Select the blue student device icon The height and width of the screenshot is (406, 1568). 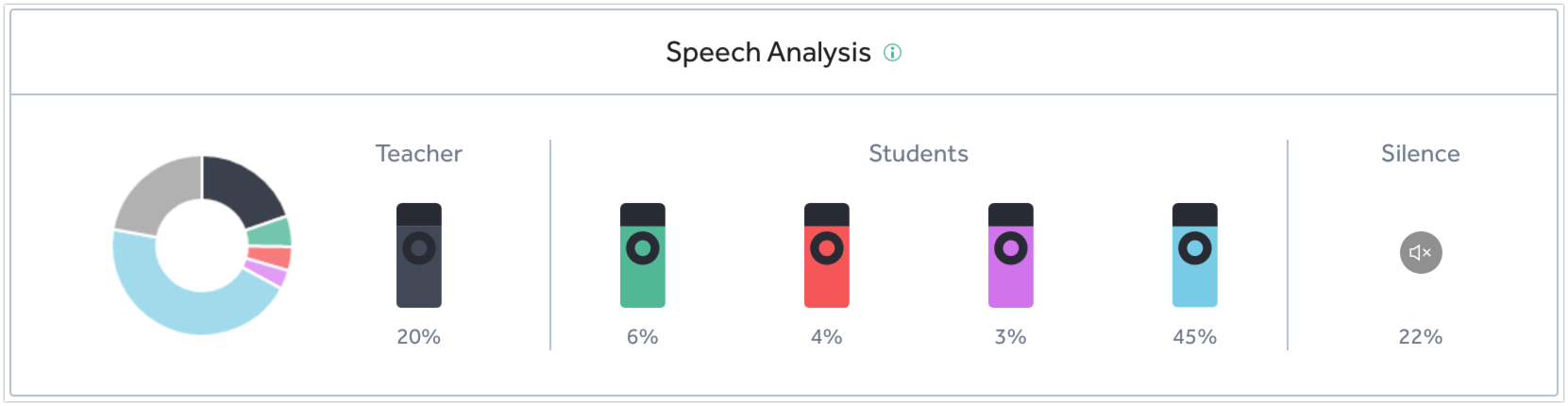pos(1195,255)
